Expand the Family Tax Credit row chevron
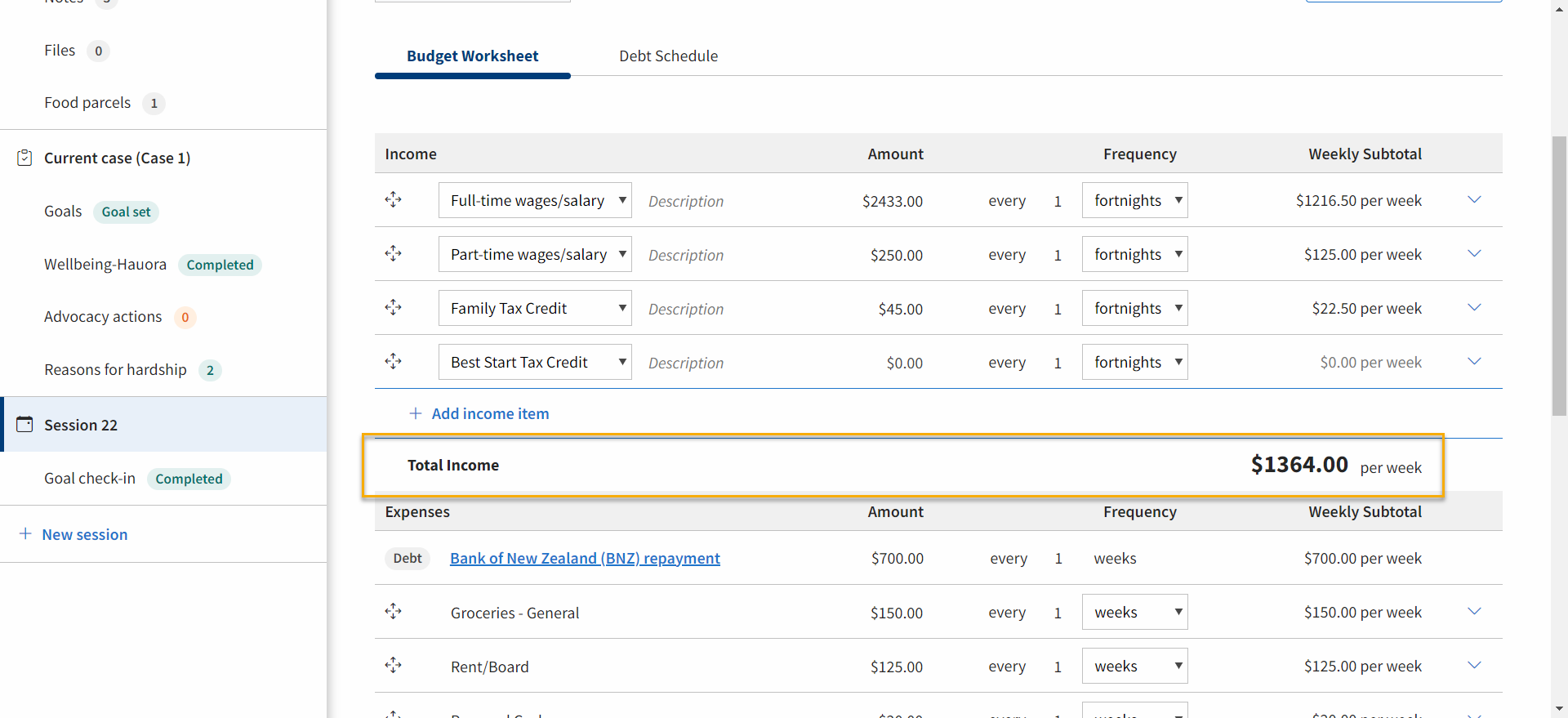1568x718 pixels. tap(1474, 307)
